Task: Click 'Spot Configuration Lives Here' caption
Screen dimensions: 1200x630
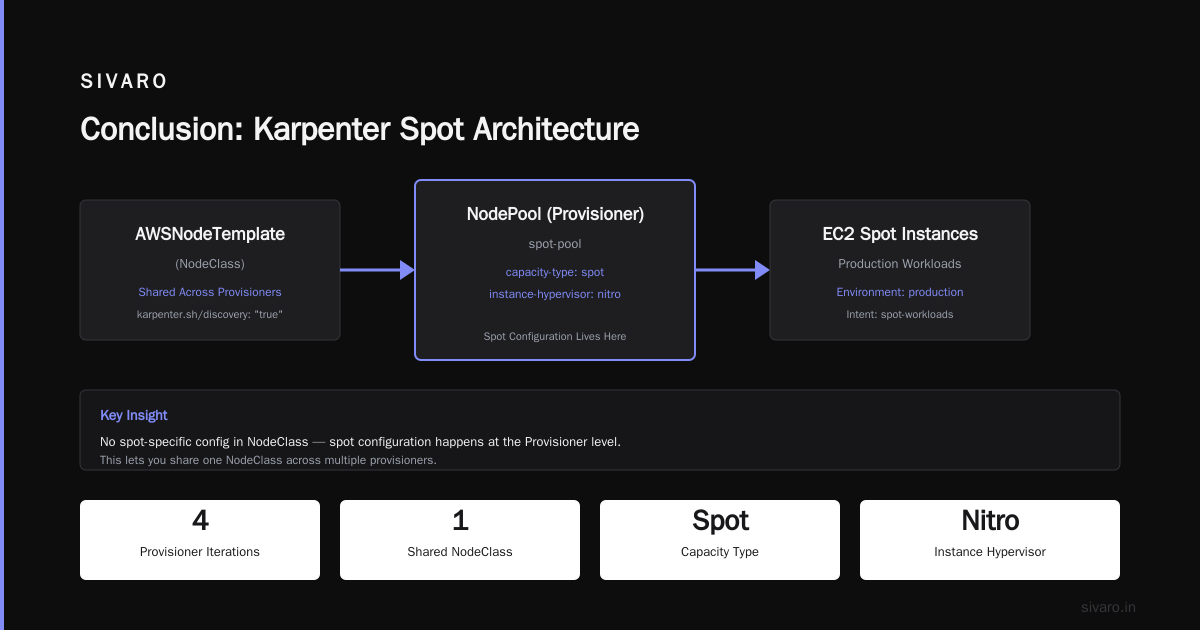Action: [555, 336]
